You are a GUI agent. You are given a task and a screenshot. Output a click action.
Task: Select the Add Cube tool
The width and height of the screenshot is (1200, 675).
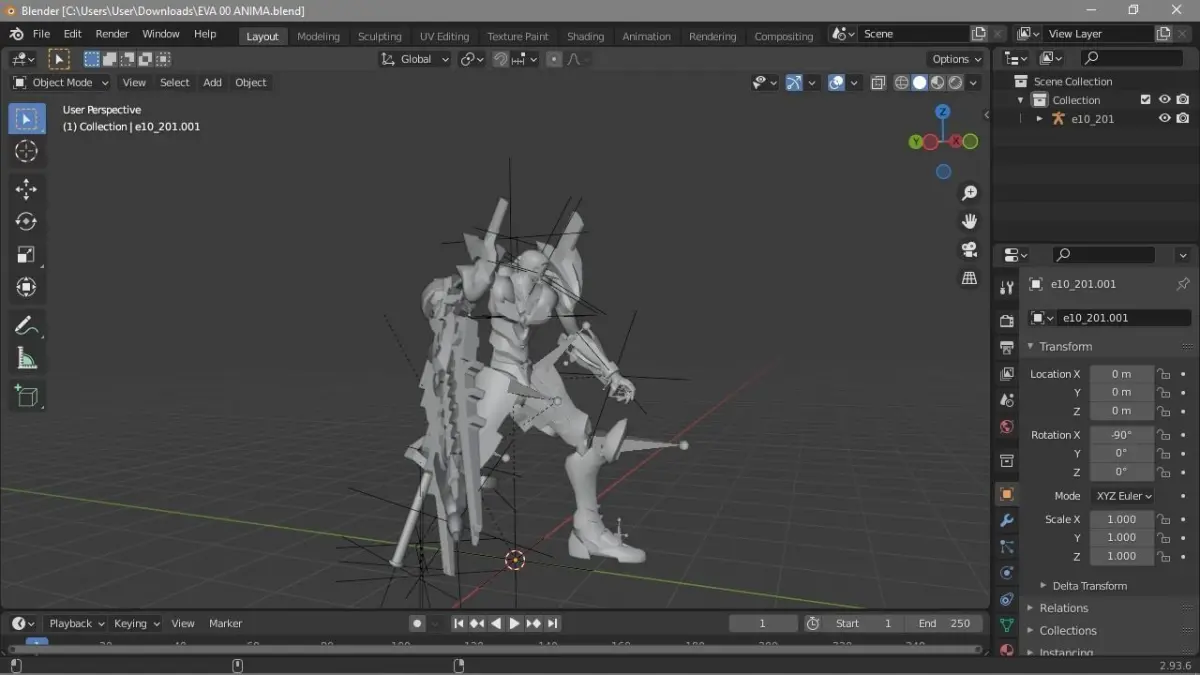click(27, 395)
